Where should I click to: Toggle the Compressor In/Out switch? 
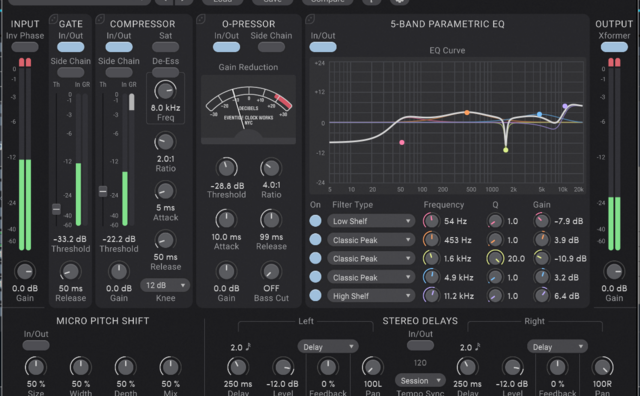(119, 47)
